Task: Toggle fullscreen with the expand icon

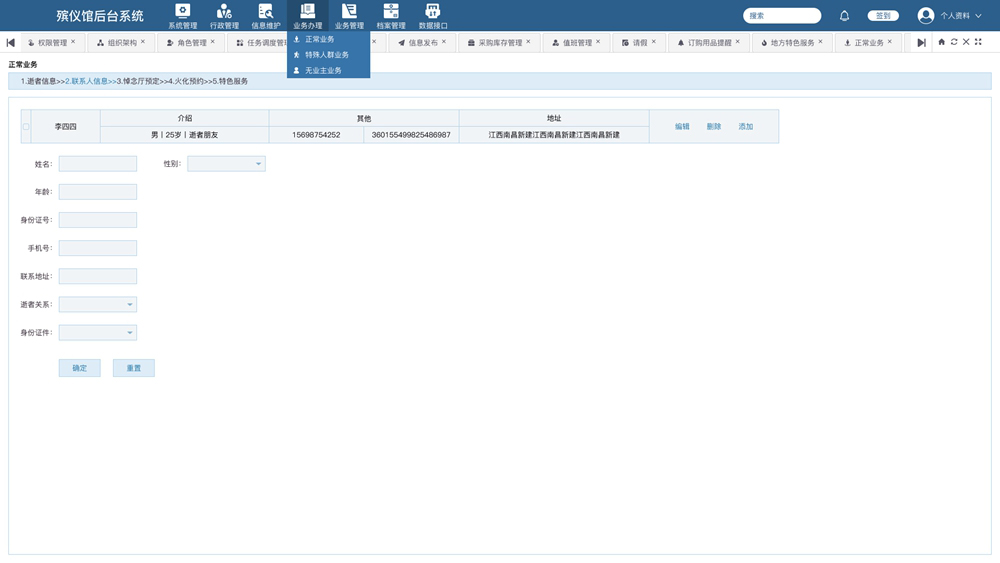Action: [978, 42]
